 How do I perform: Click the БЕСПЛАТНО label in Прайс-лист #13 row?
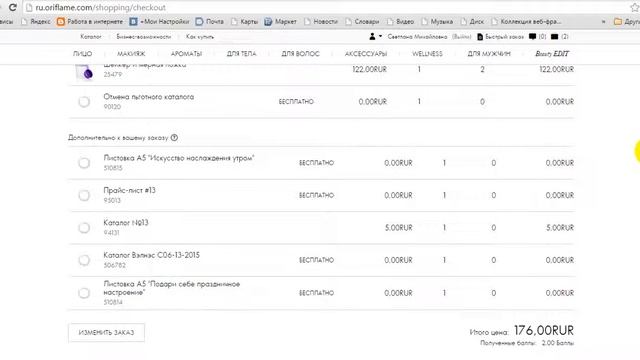[x=316, y=196]
